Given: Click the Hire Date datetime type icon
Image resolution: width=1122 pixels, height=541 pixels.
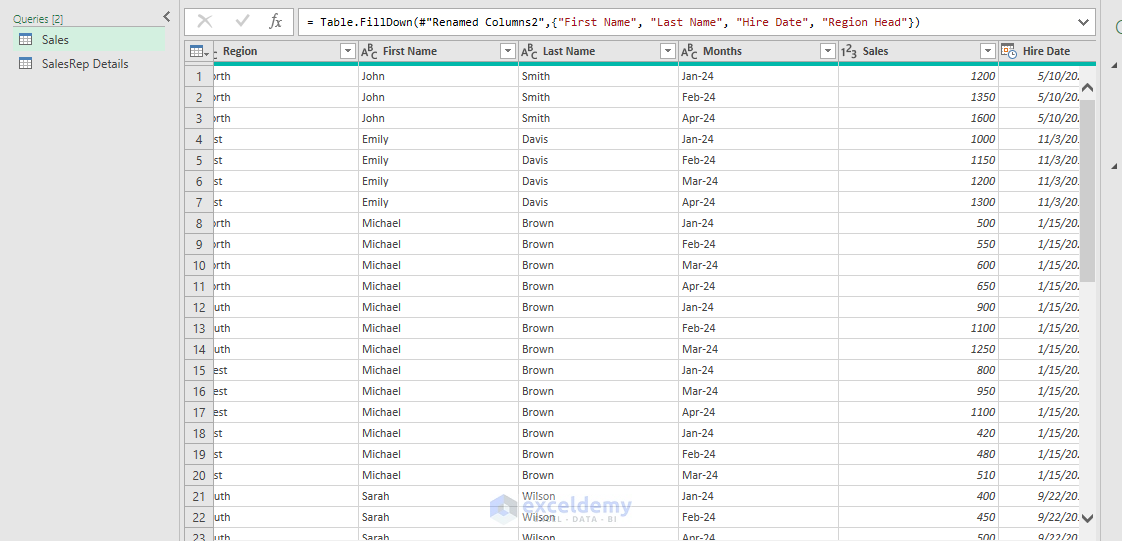Looking at the screenshot, I should (1008, 51).
